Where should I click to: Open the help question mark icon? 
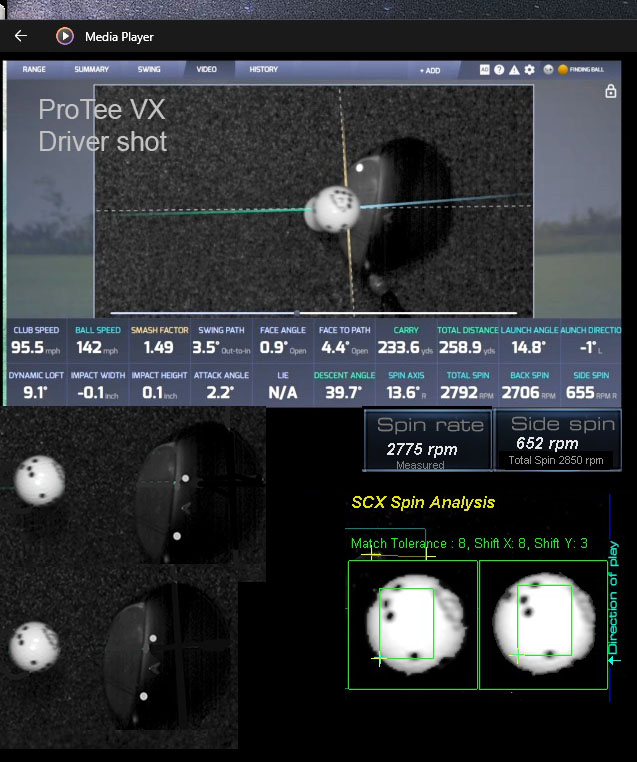point(499,69)
